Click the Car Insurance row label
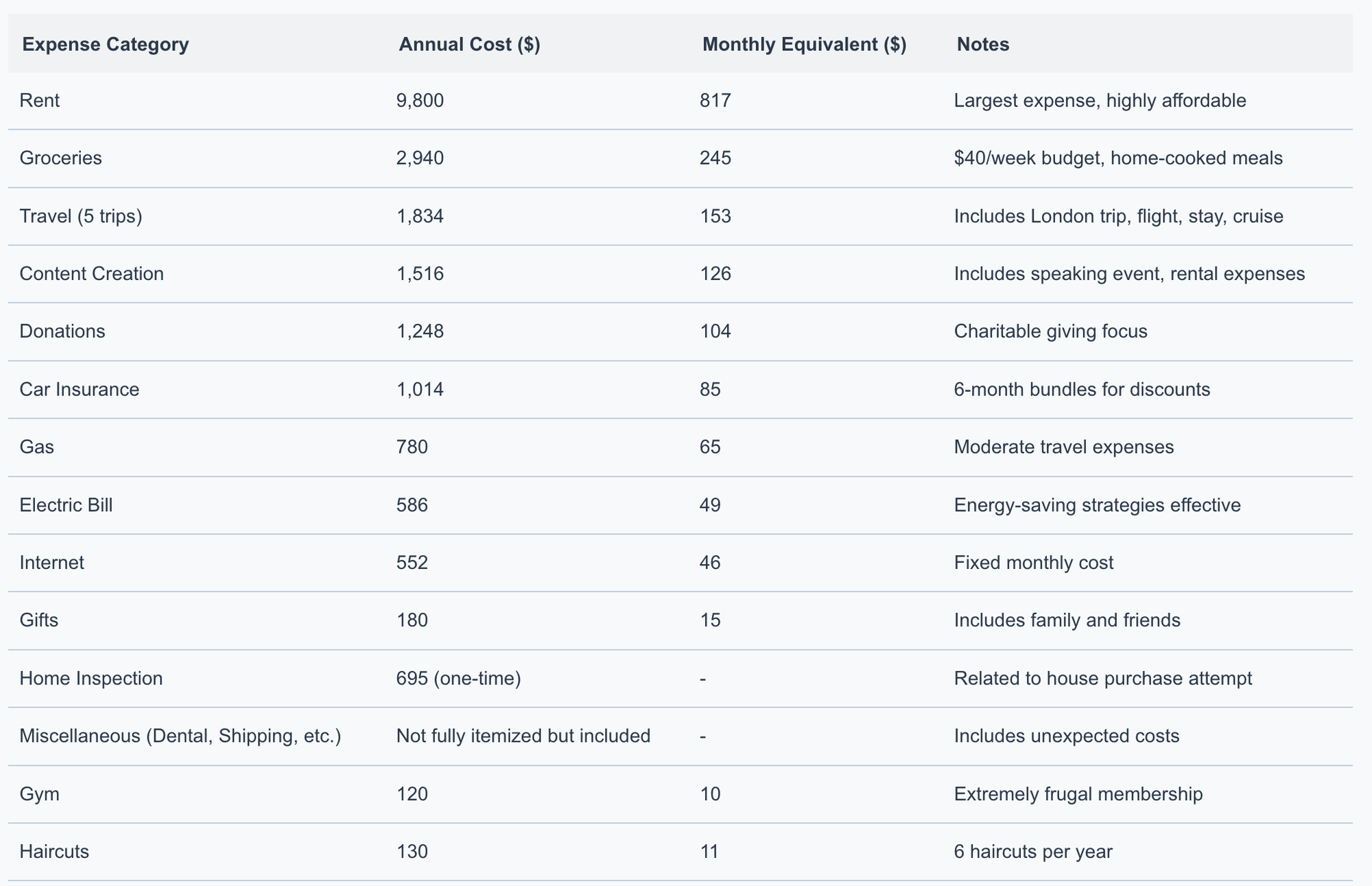Viewport: 1372px width, 886px height. tap(80, 390)
